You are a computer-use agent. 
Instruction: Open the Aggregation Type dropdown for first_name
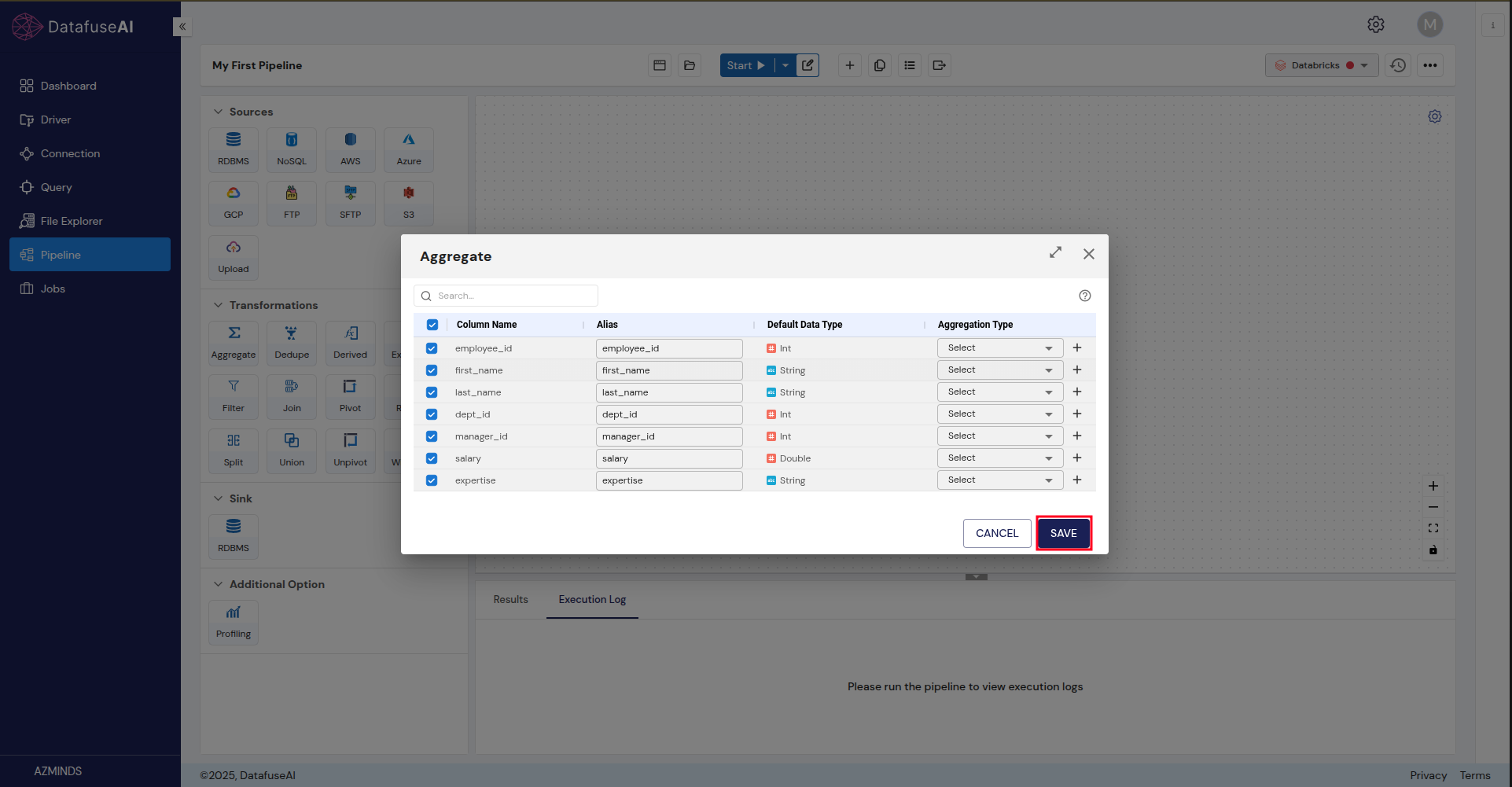999,370
